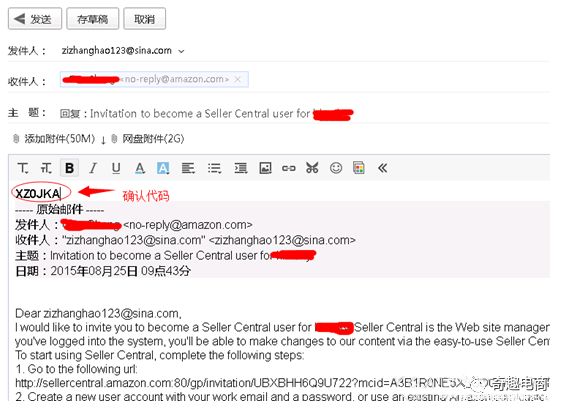Open the emoji smiley picker
The width and height of the screenshot is (565, 409).
coord(336,168)
